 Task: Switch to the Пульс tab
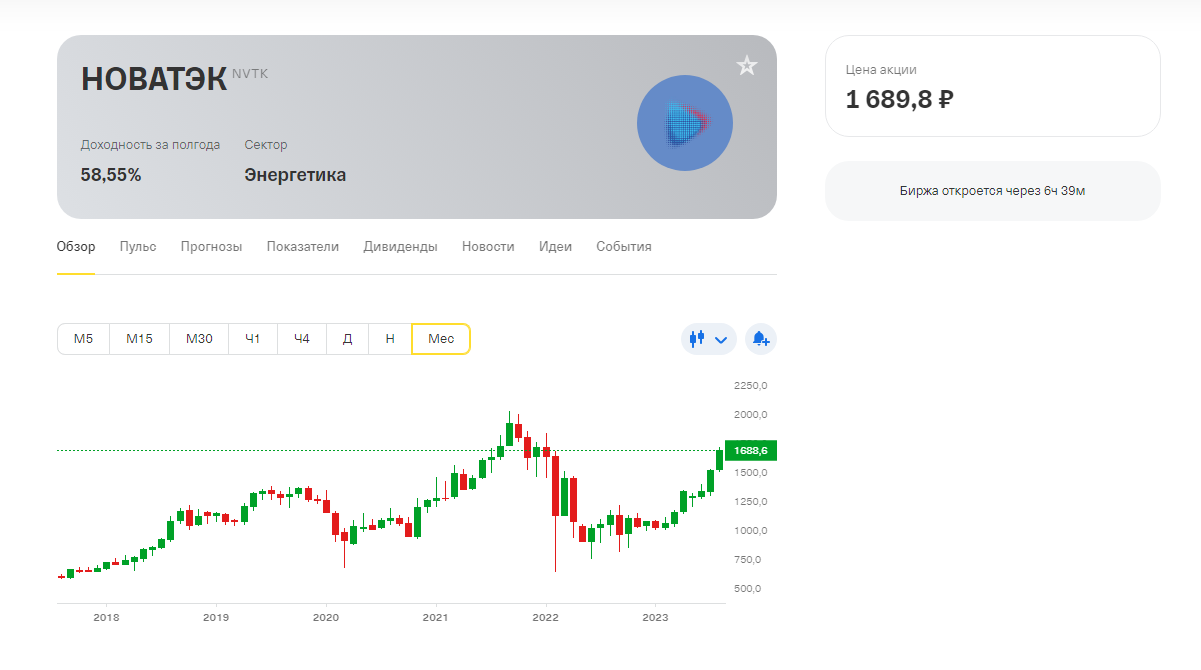tap(138, 247)
